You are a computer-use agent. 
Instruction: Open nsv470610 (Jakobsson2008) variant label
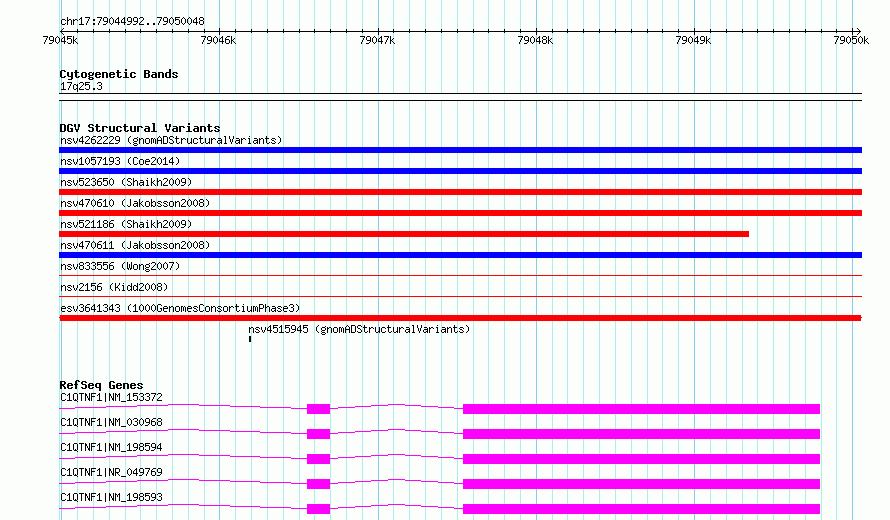(x=135, y=203)
